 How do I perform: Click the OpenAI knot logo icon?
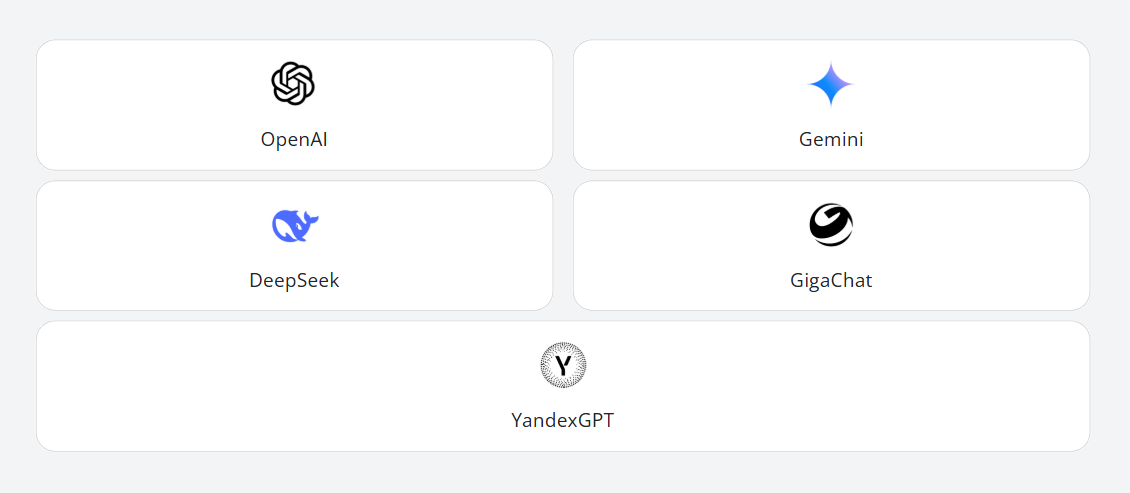pos(293,84)
